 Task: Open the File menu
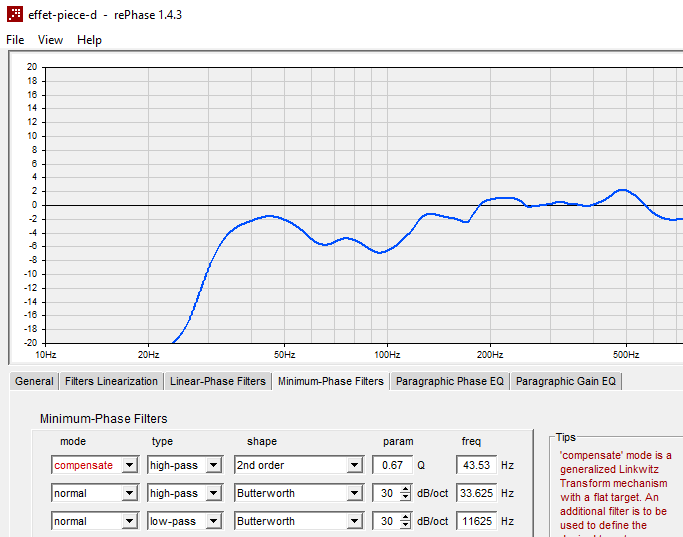(x=15, y=40)
